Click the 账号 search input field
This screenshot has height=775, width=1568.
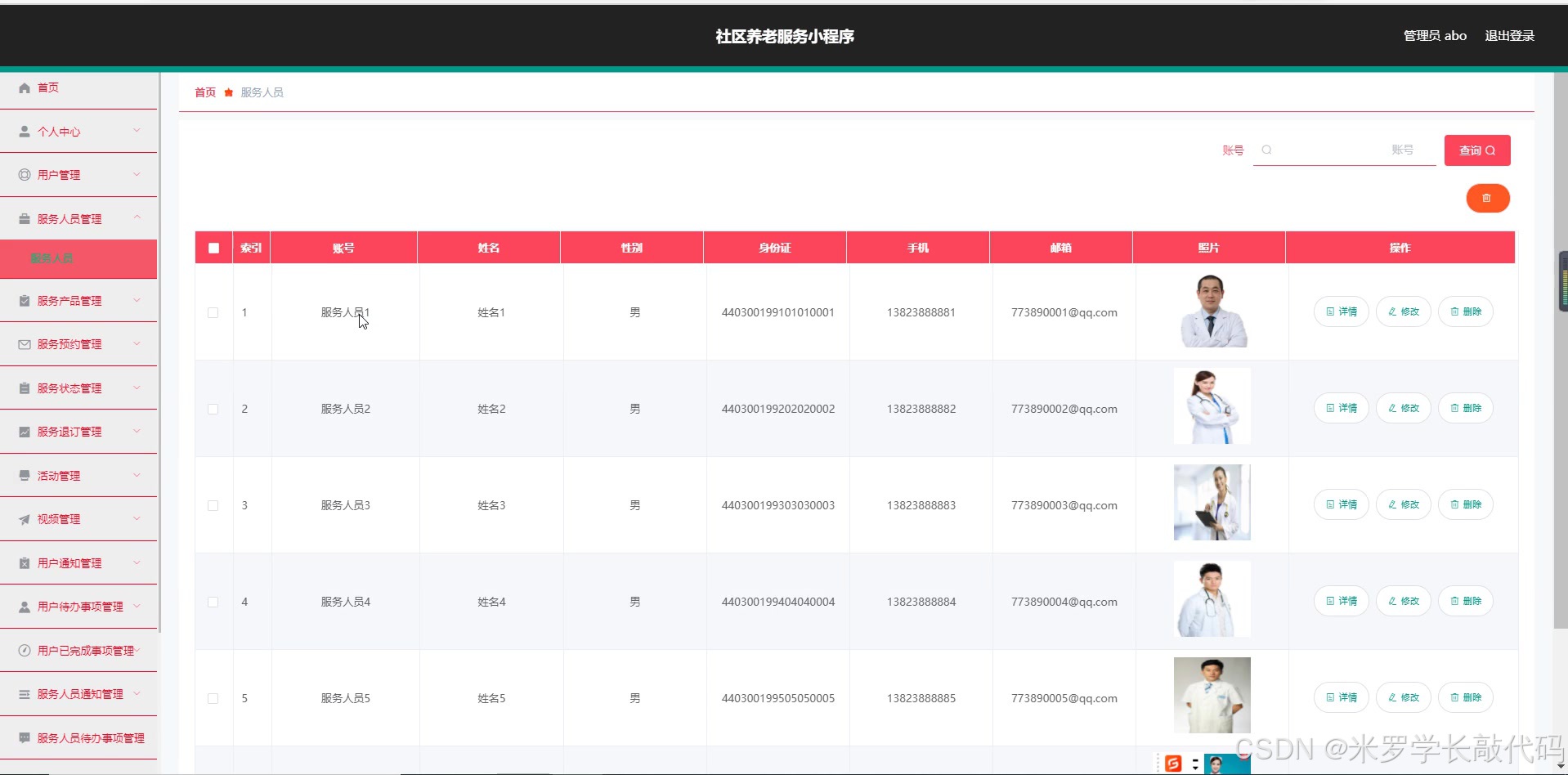click(x=1345, y=150)
